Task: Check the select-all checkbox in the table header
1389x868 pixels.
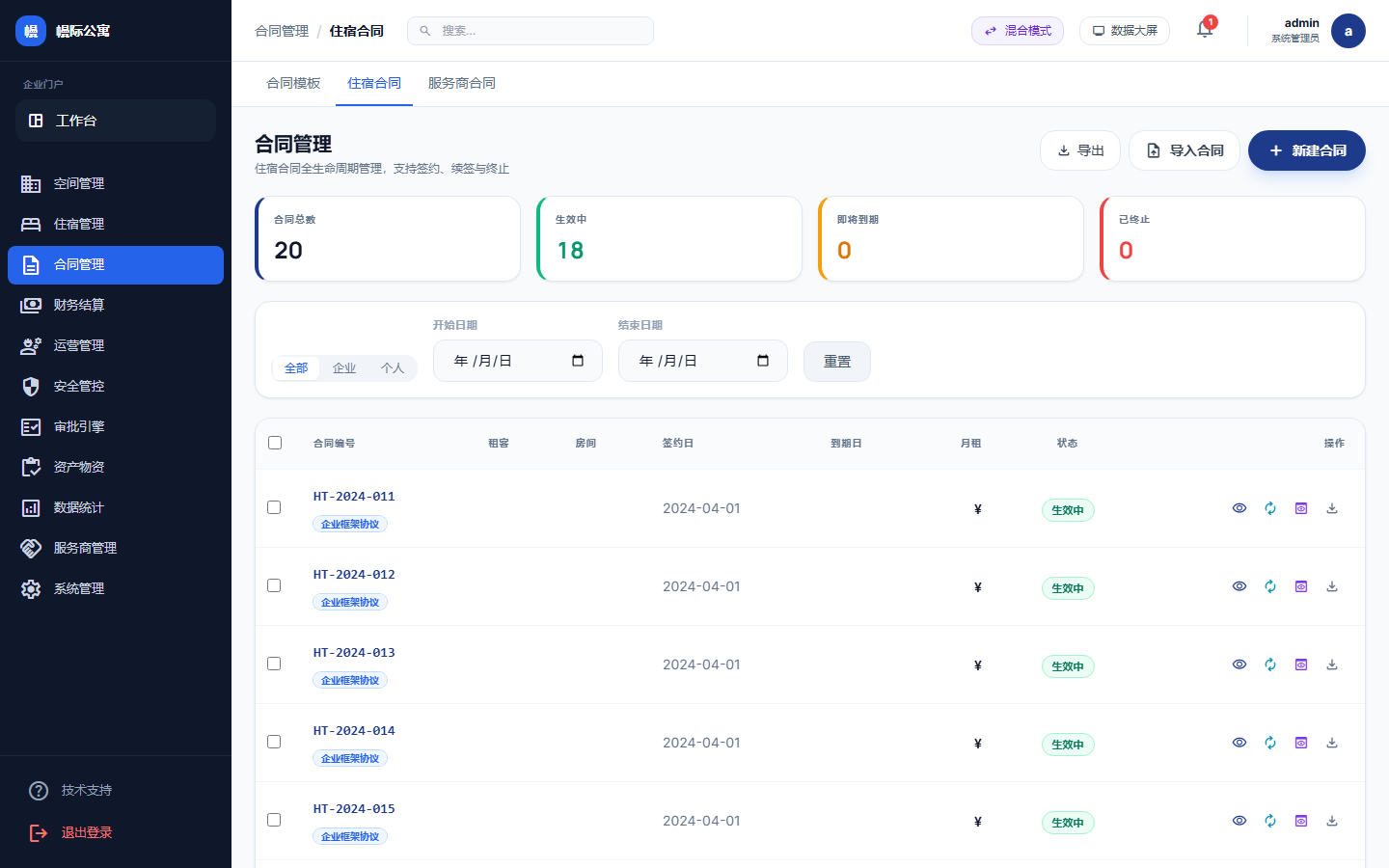Action: pos(275,443)
